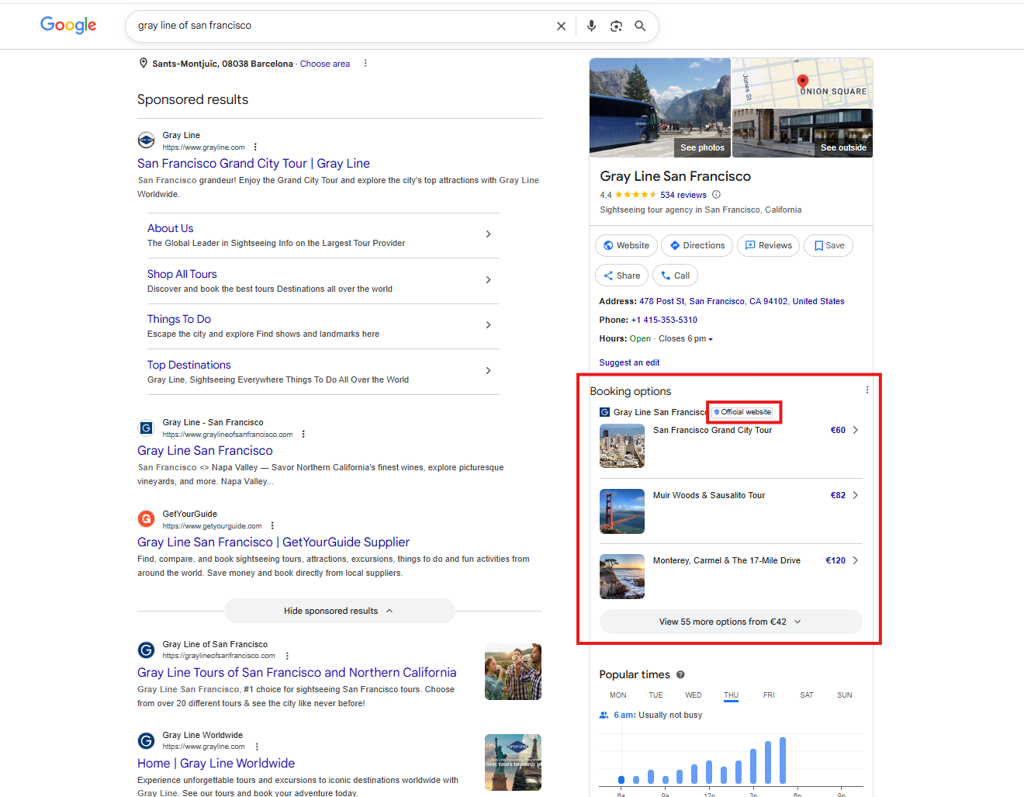Click the info icon next to 534 reviews

tap(716, 195)
